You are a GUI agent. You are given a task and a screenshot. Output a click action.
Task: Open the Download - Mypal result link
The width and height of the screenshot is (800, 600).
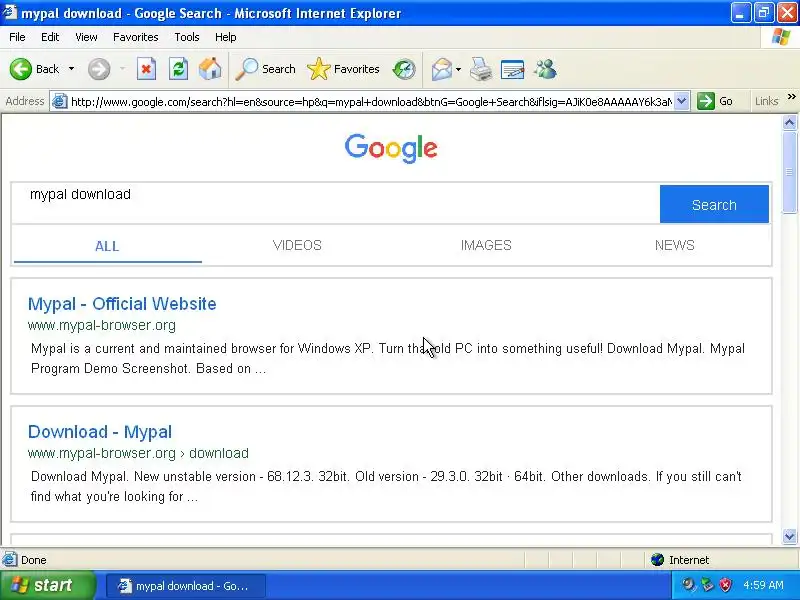point(99,432)
